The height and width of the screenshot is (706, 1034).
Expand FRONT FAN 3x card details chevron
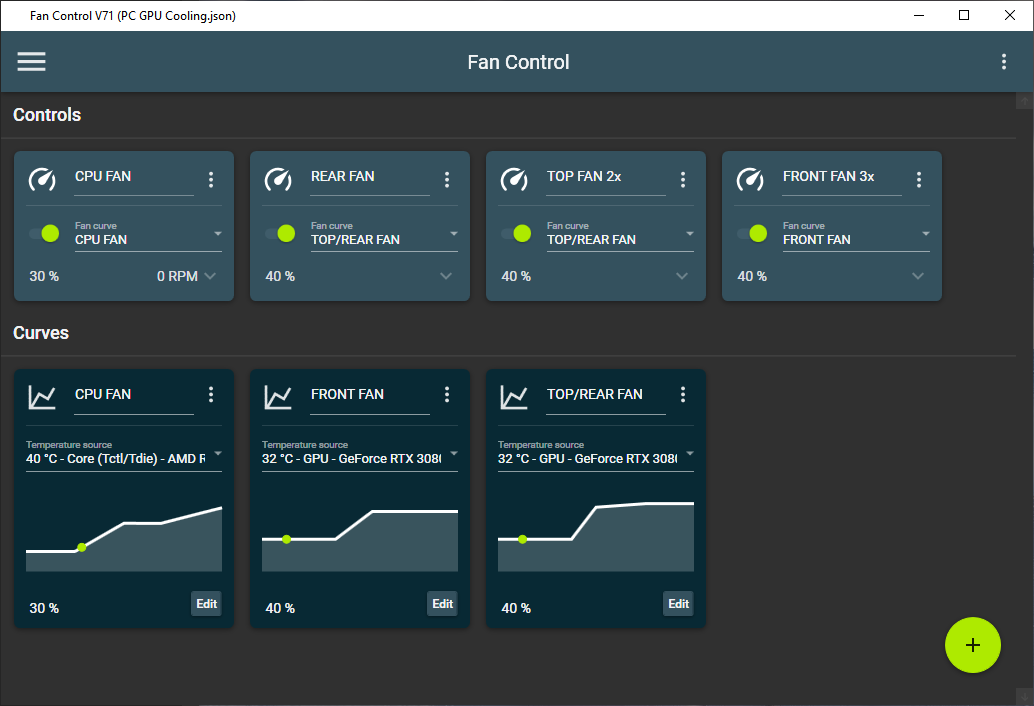click(919, 276)
